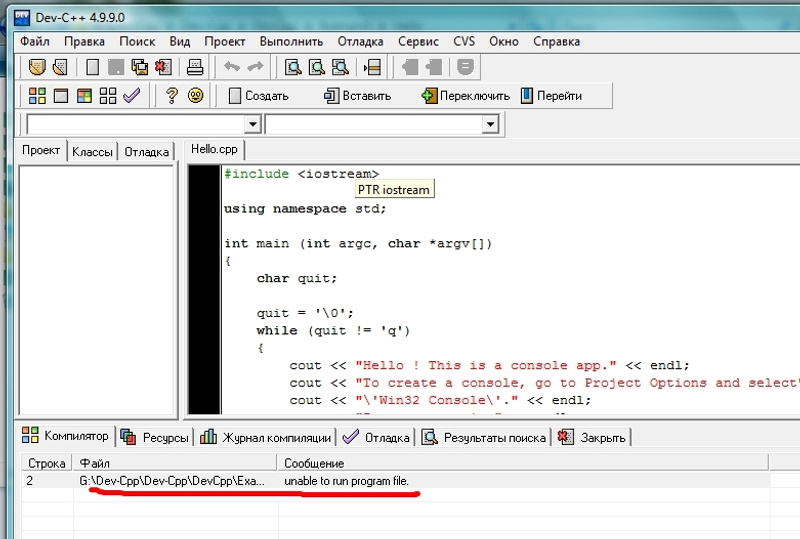Expand the right function combo box
800x539 pixels.
point(490,124)
